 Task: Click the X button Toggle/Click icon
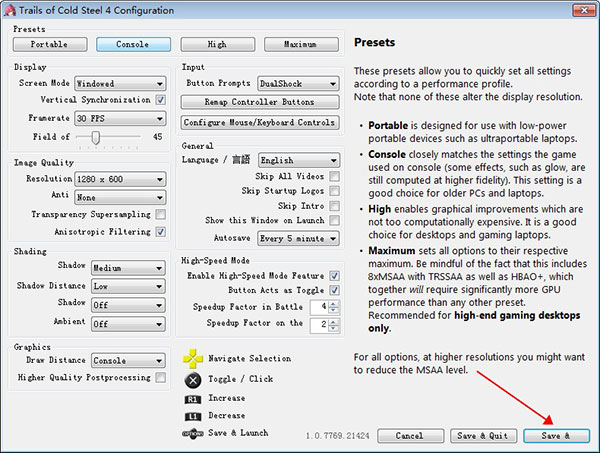[x=193, y=379]
